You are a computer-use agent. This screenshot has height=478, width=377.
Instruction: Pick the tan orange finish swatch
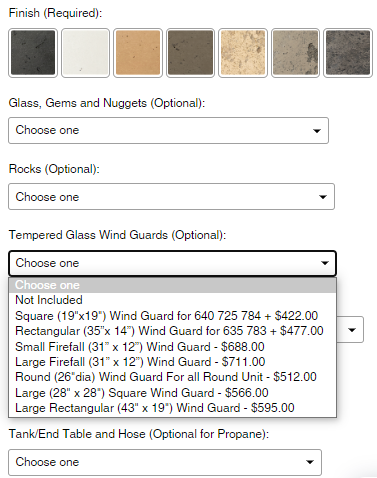coord(138,53)
